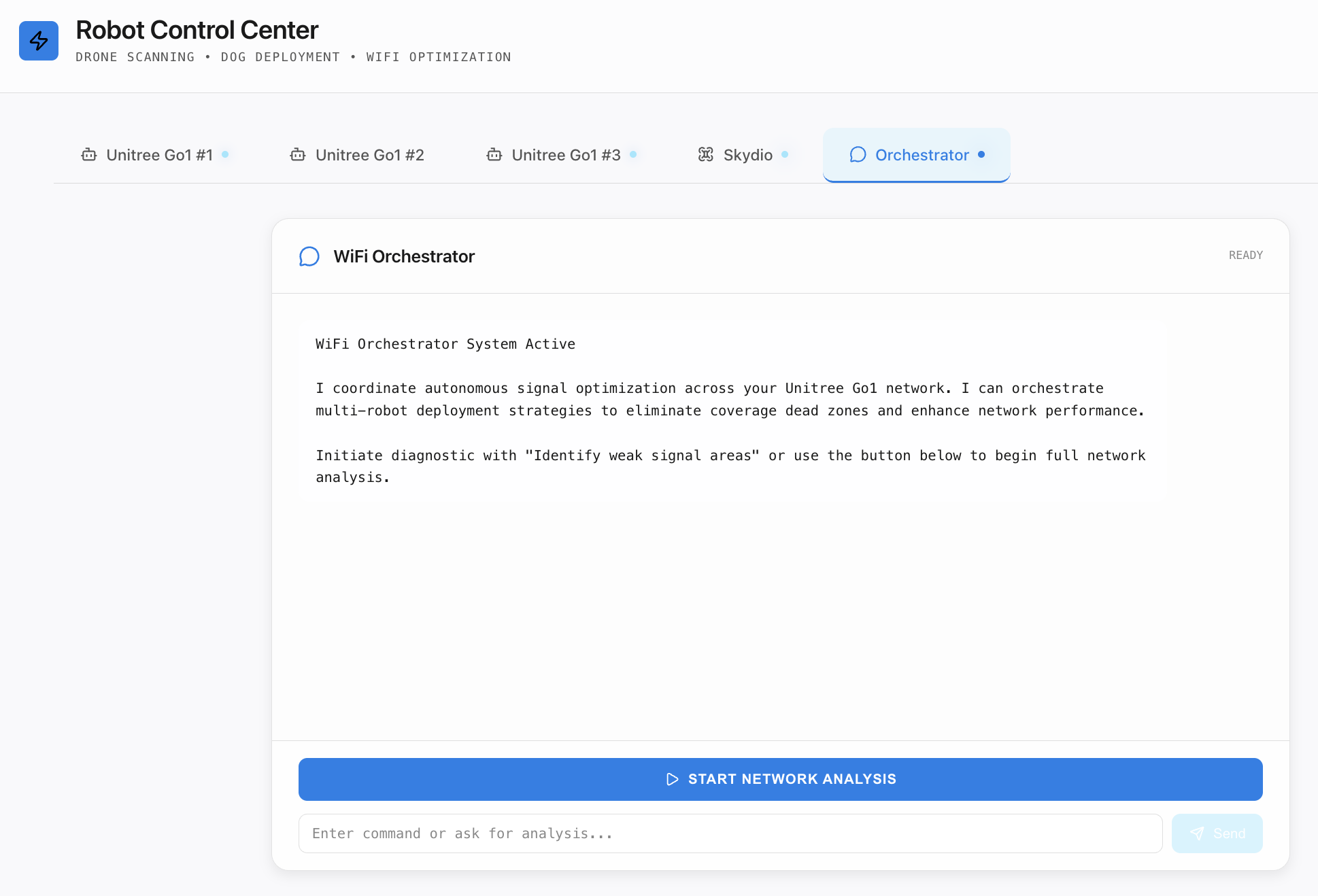Click the READY status label

(x=1245, y=255)
